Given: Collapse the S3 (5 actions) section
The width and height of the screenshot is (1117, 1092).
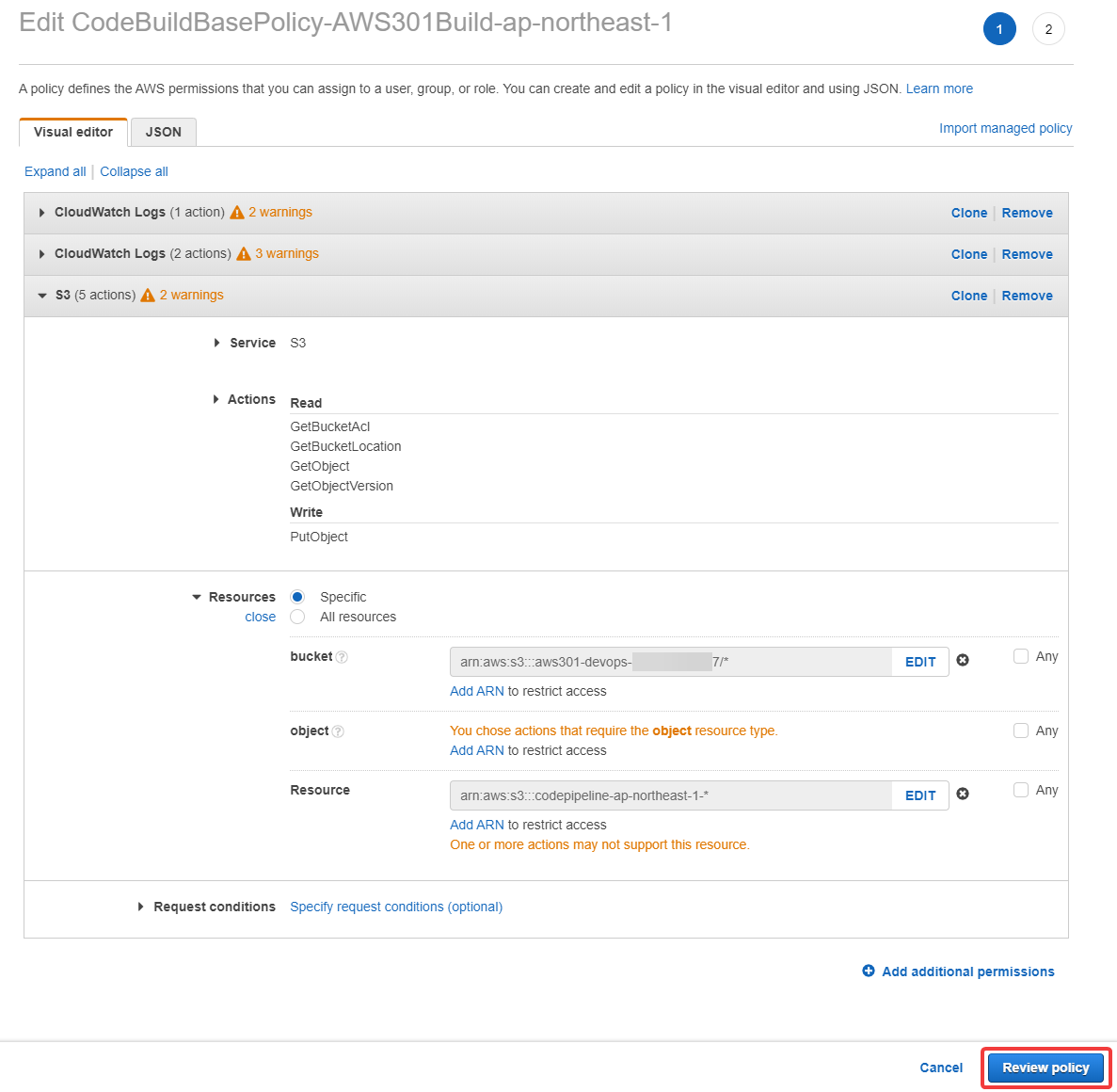Looking at the screenshot, I should (x=42, y=295).
